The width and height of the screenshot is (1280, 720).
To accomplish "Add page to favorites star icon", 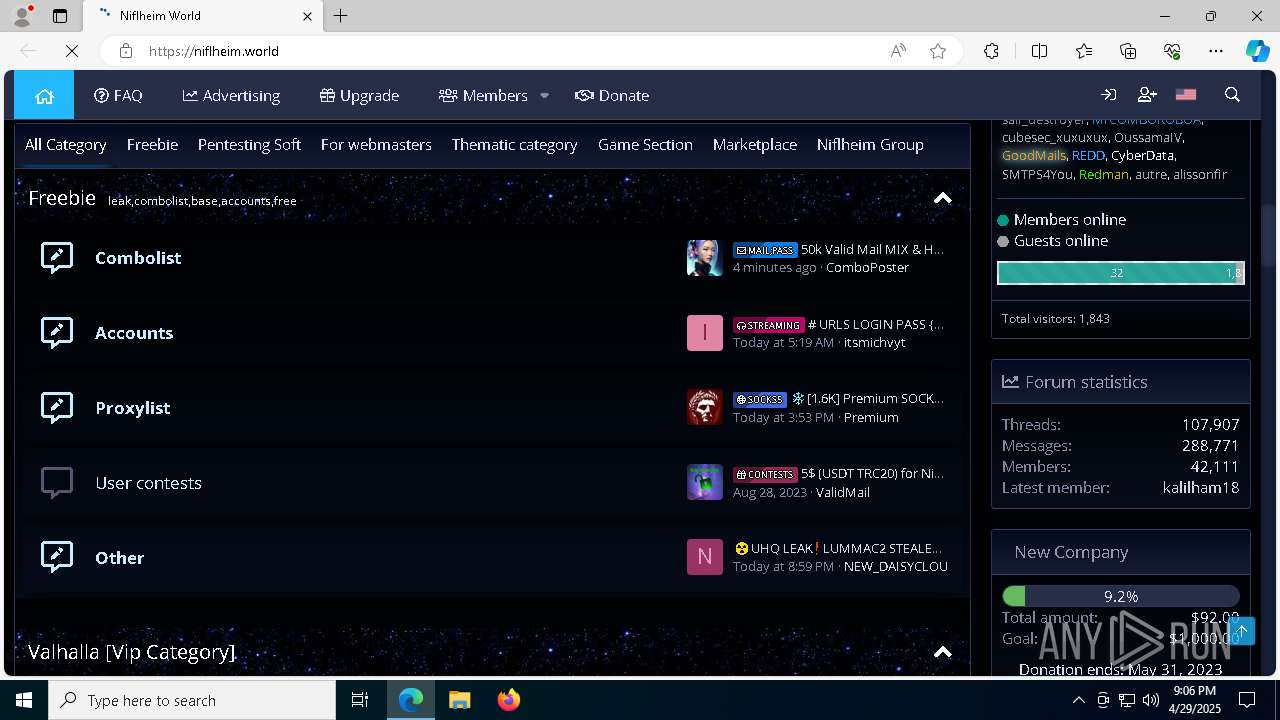I will tap(937, 51).
